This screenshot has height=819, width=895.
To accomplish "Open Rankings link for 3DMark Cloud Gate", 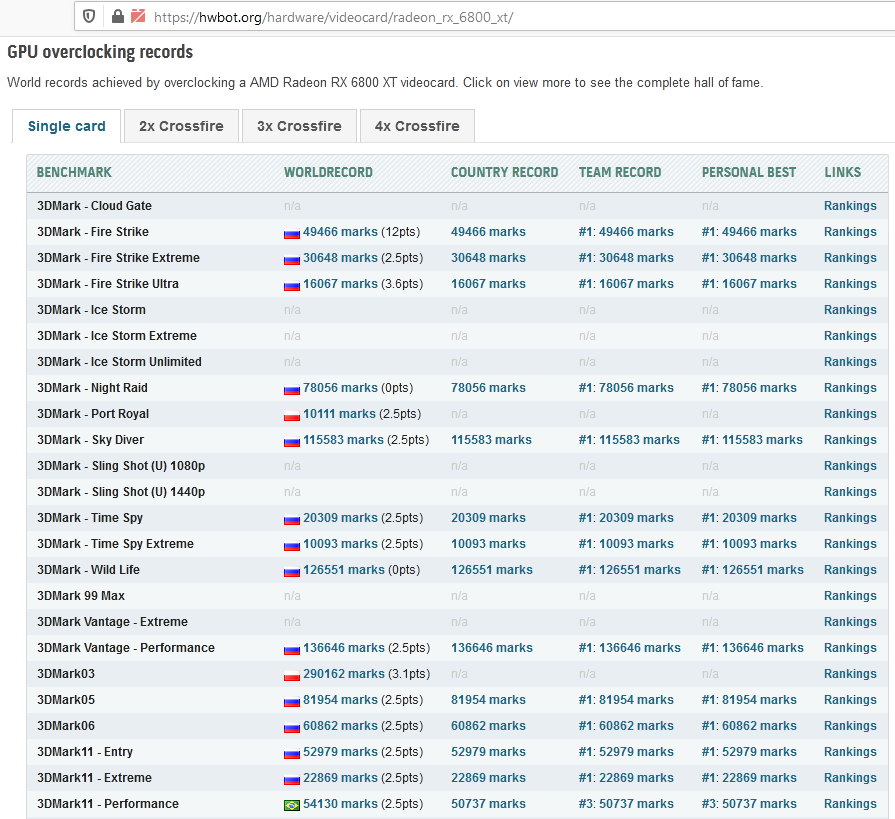I will 850,206.
